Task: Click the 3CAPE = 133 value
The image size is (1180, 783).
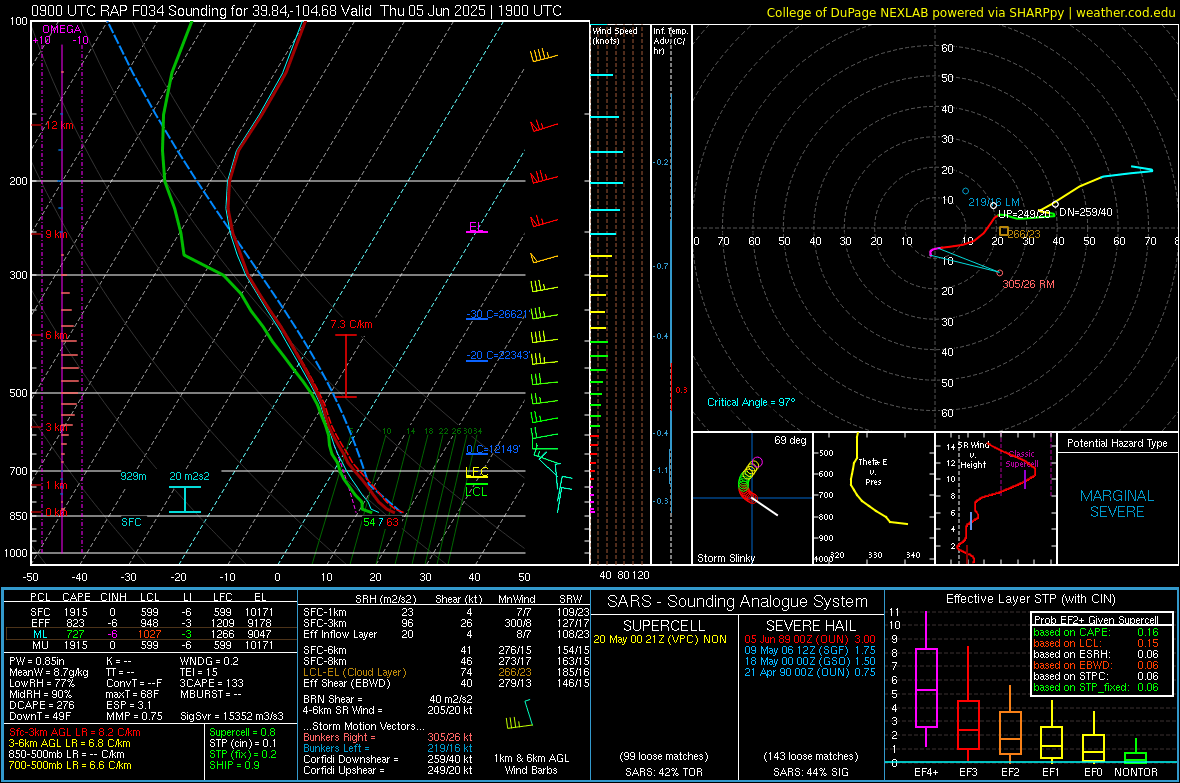Action: coord(211,684)
